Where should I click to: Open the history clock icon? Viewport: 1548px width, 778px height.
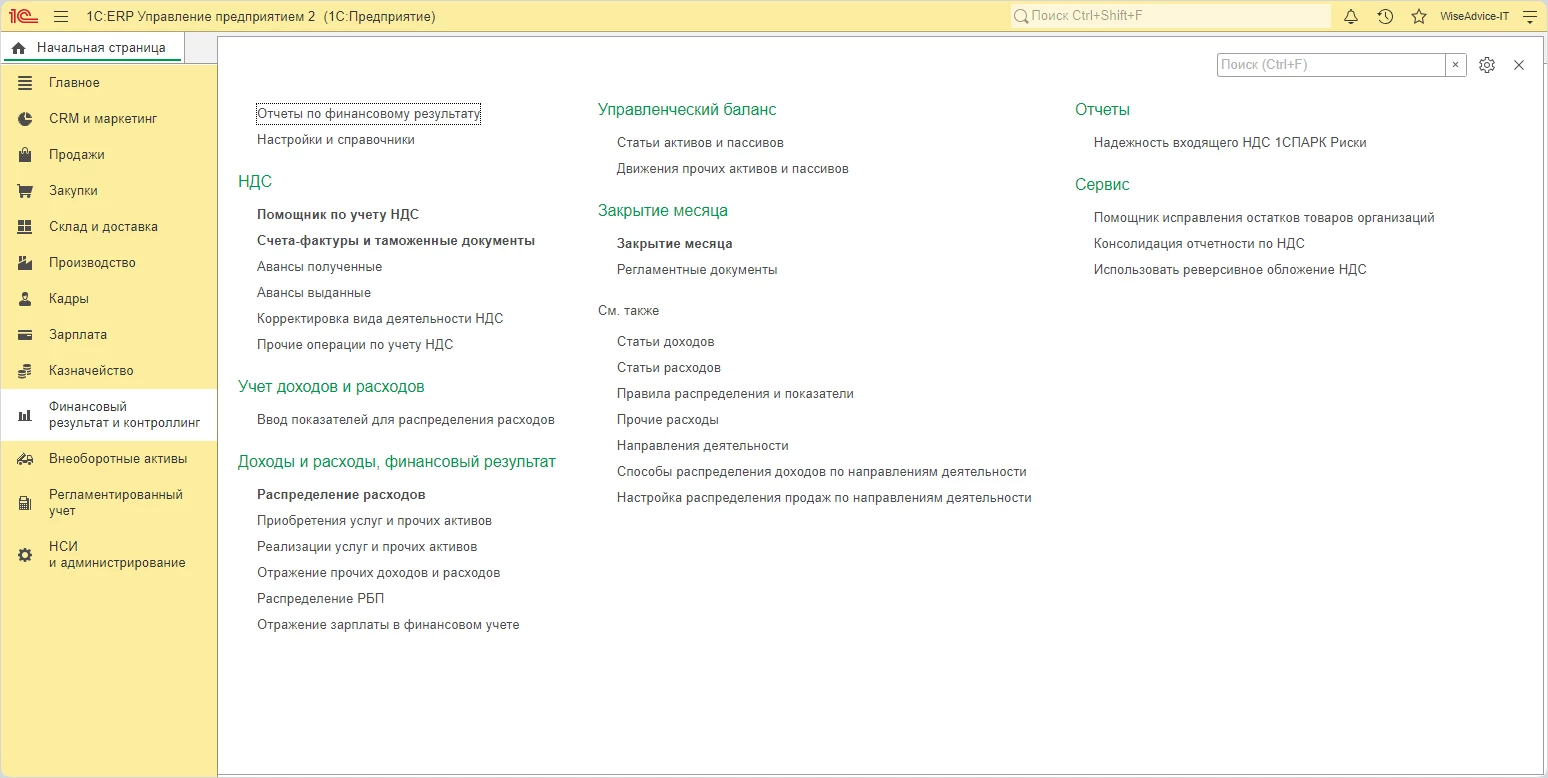(1385, 16)
